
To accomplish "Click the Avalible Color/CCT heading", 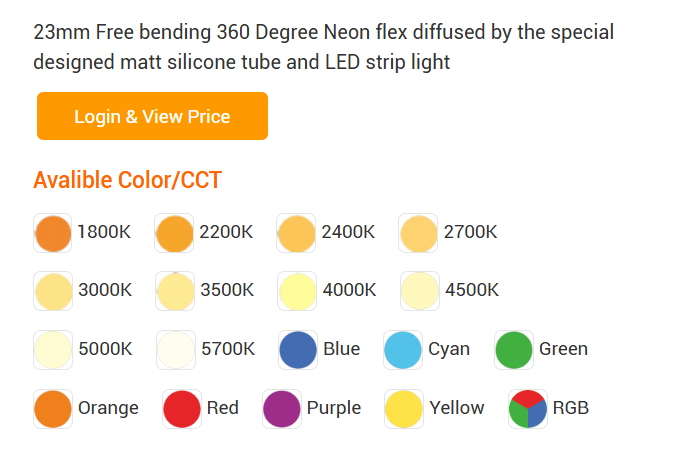I will pos(127,181).
